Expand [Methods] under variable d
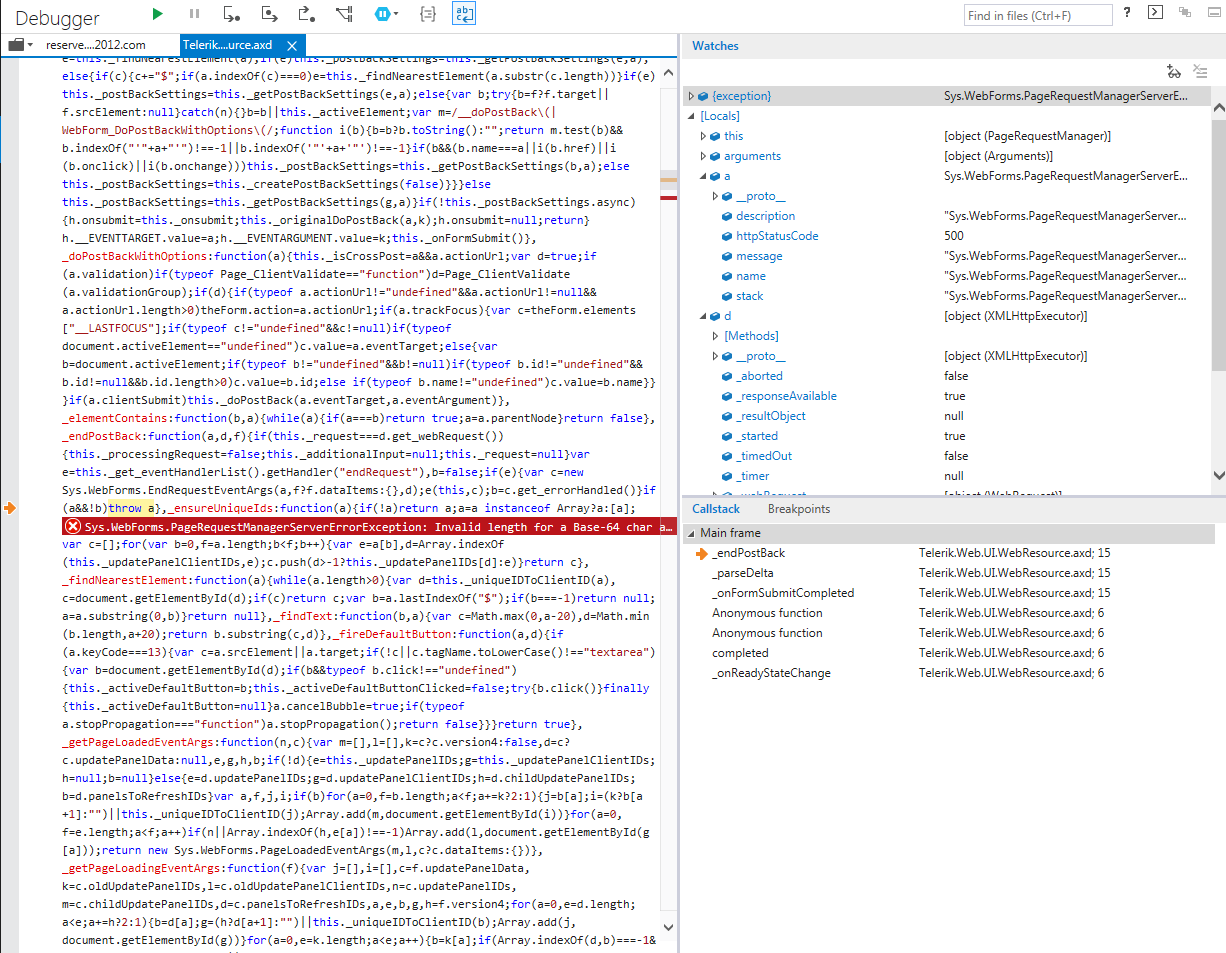Viewport: 1226px width, 953px height. [x=715, y=336]
